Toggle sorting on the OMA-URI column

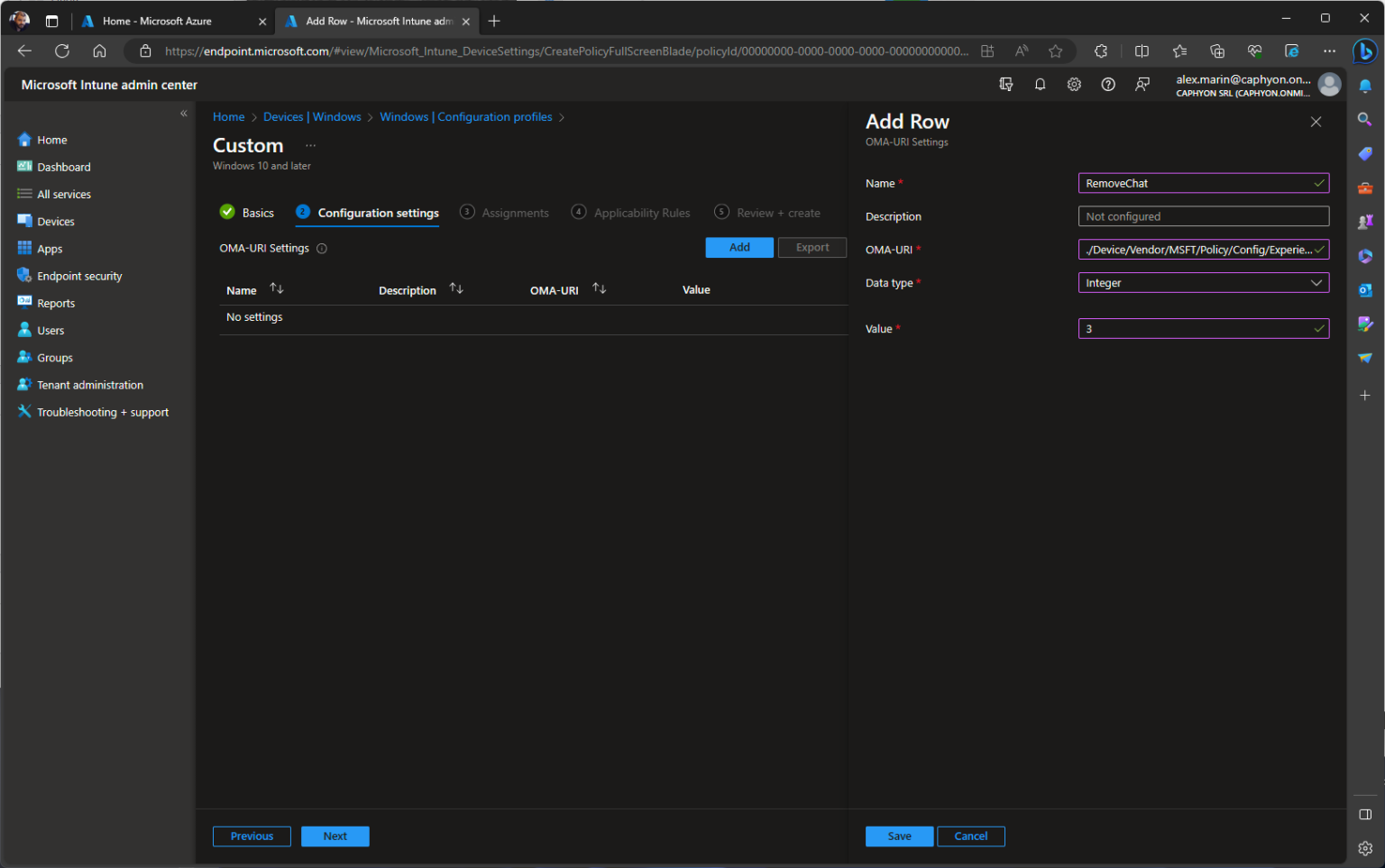598,288
